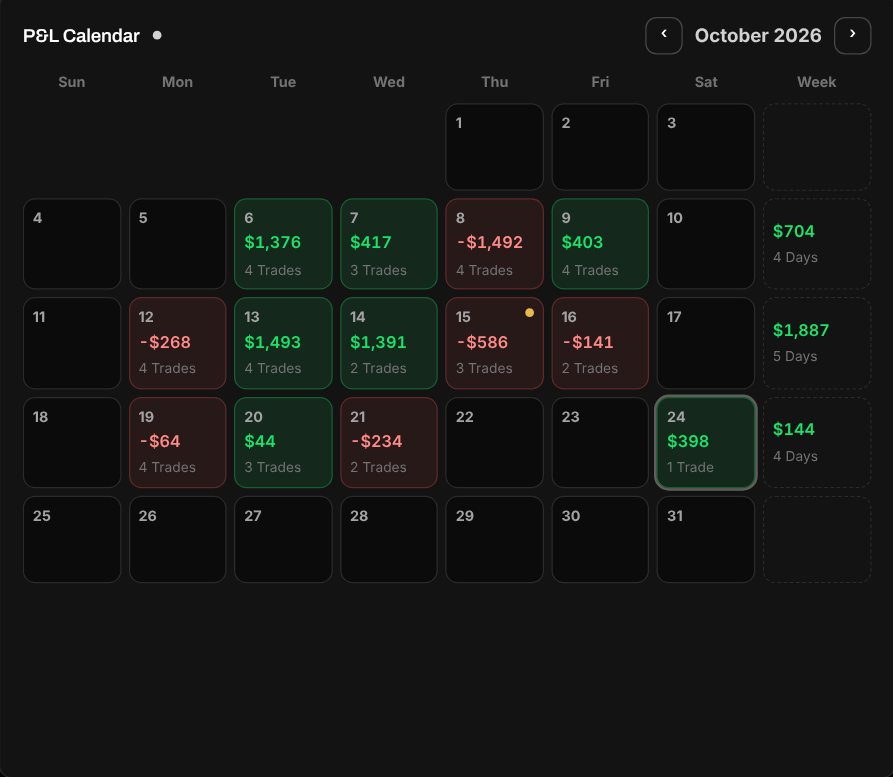View October 20 with $44 profit
The image size is (893, 777).
point(283,443)
